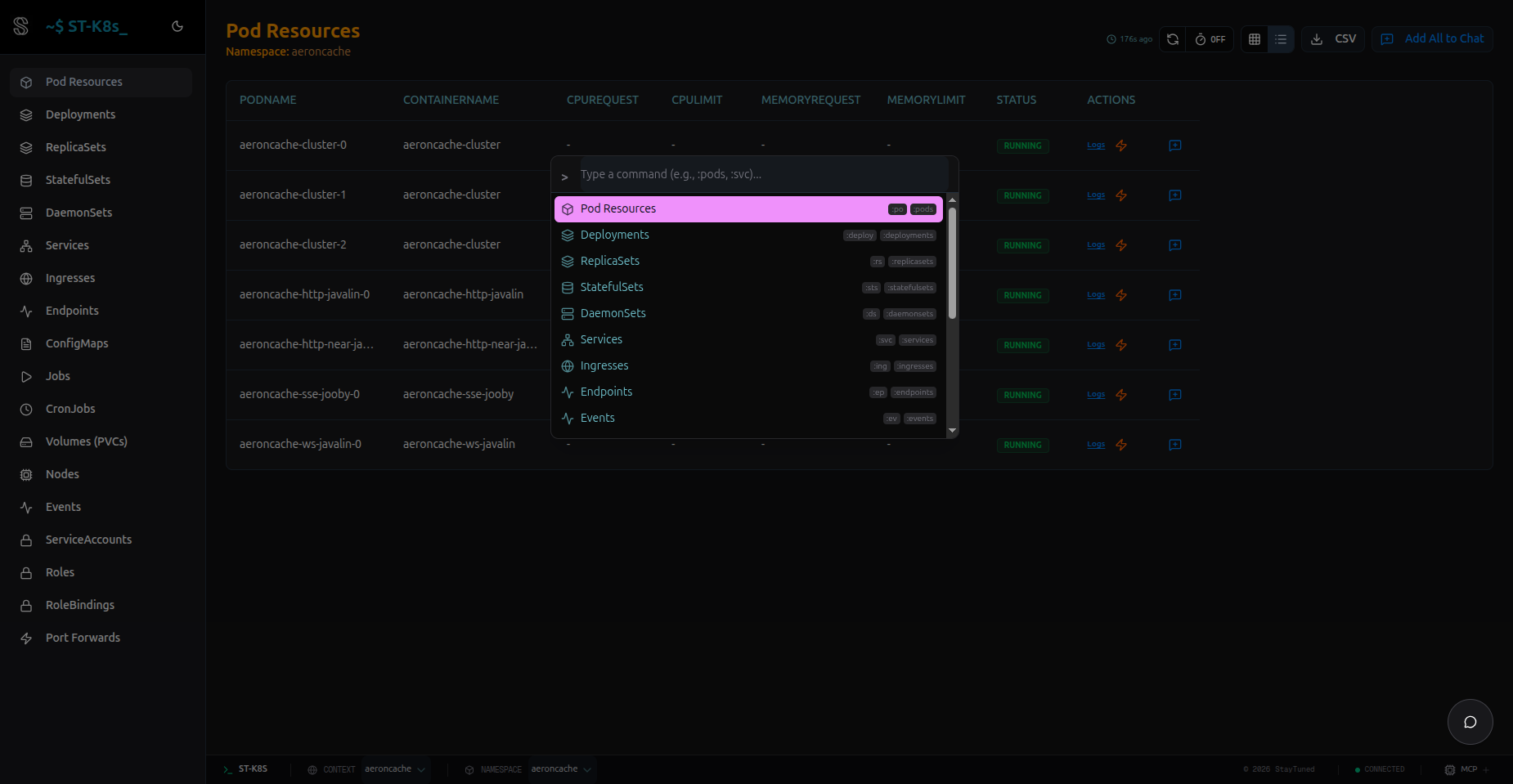
Task: Click RoleBindings lock icon in sidebar
Action: click(x=26, y=605)
